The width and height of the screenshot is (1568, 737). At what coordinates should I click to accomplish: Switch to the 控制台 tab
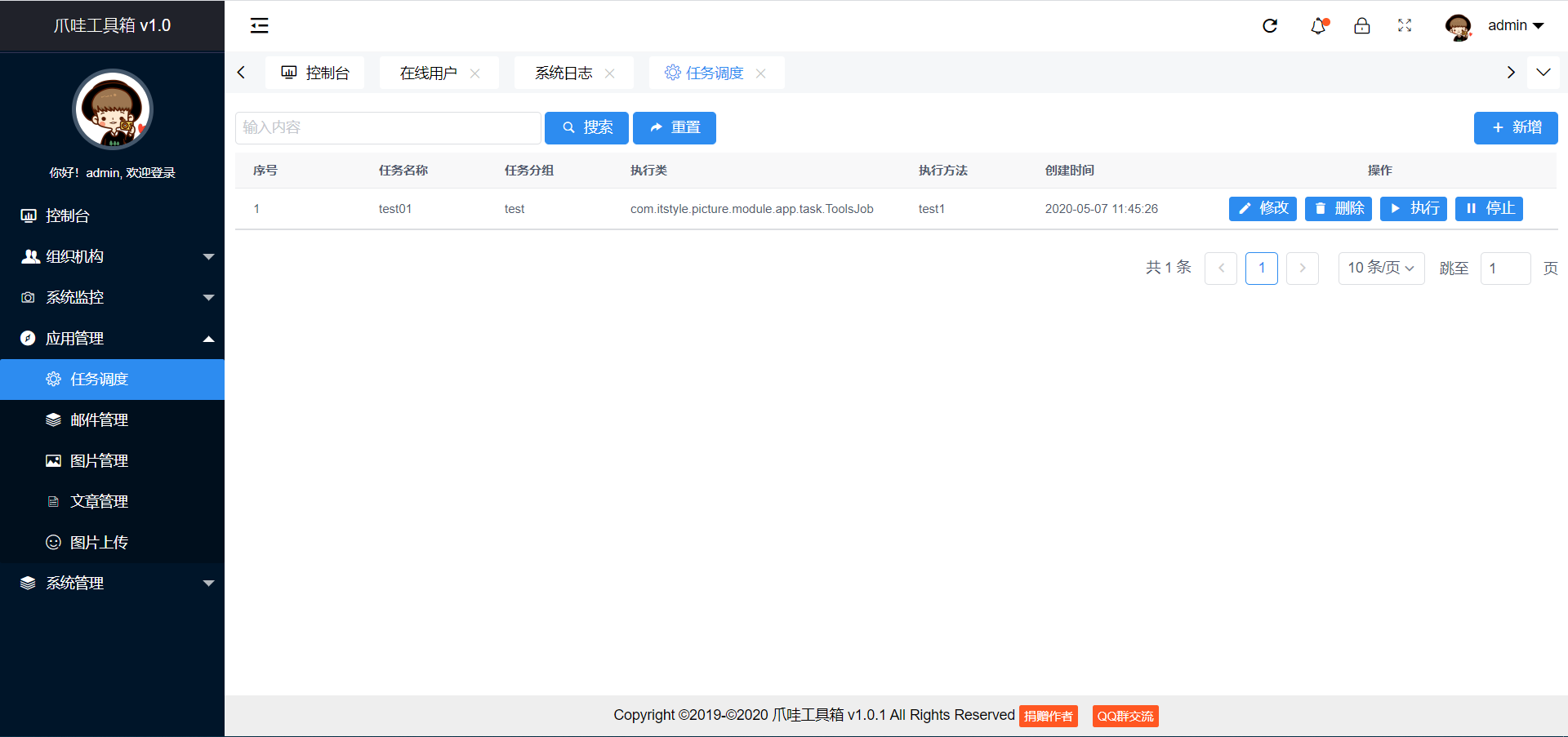coord(315,73)
